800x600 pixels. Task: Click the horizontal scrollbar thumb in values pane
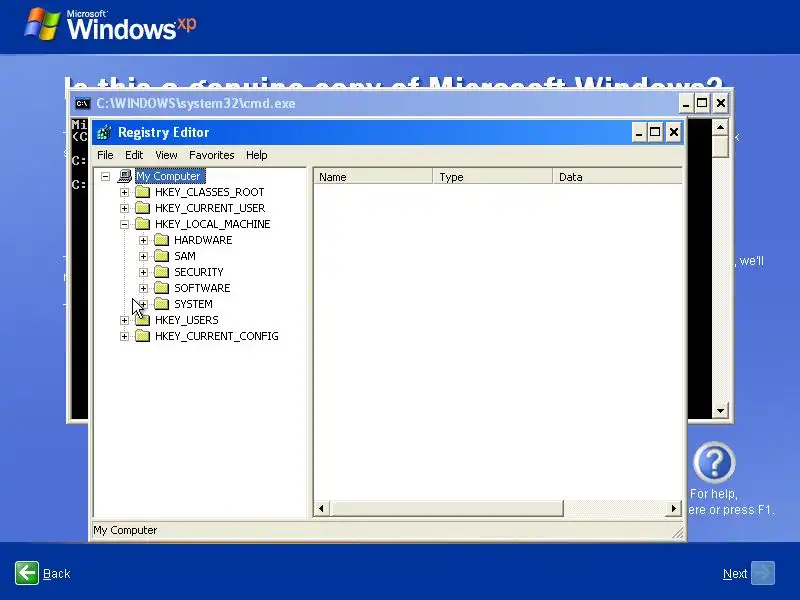tap(446, 508)
